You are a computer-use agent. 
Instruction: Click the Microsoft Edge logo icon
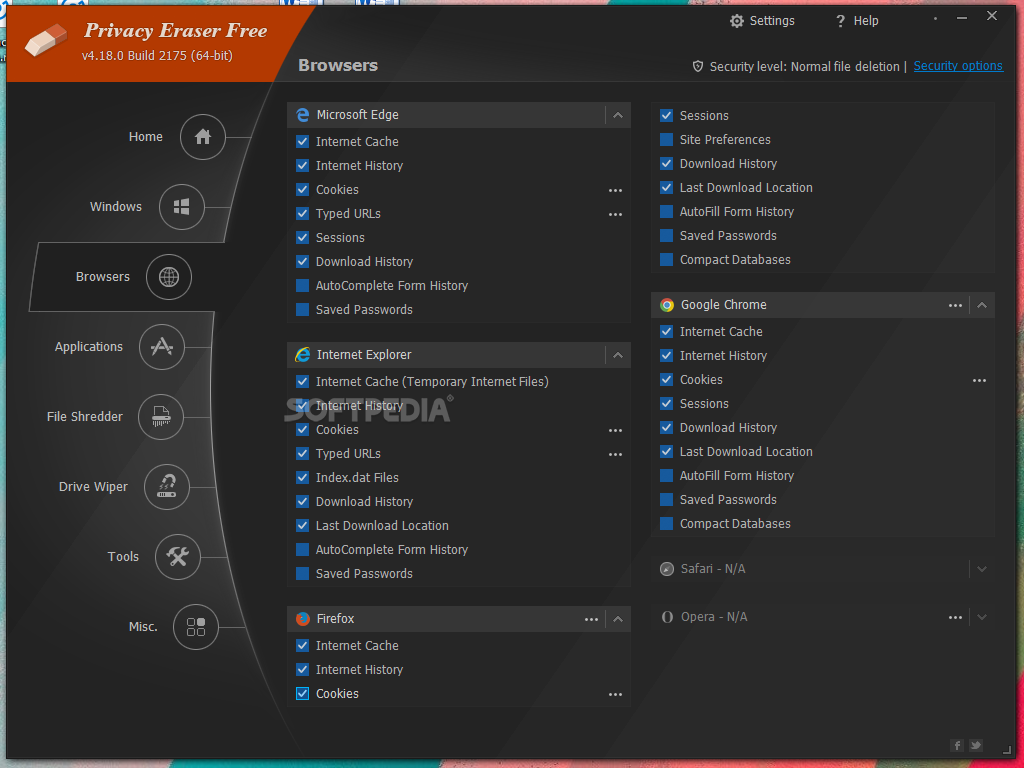pos(302,115)
